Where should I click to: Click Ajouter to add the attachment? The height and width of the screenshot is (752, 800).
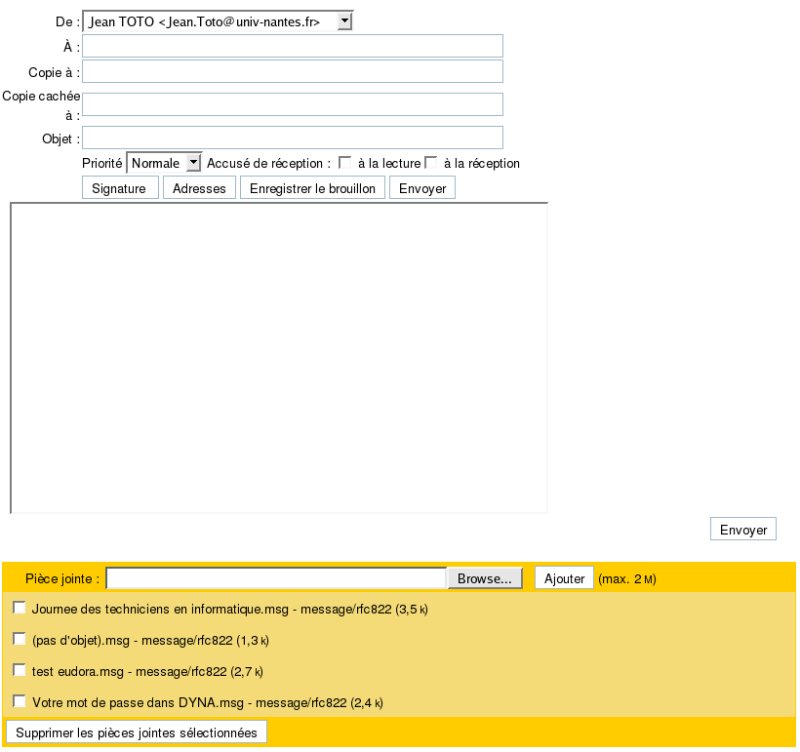(564, 578)
